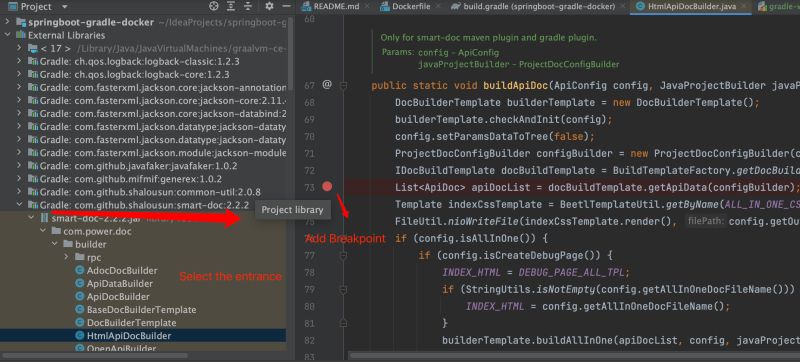The image size is (800, 362).
Task: Click the JDK 17 folder icon
Action: (x=33, y=48)
